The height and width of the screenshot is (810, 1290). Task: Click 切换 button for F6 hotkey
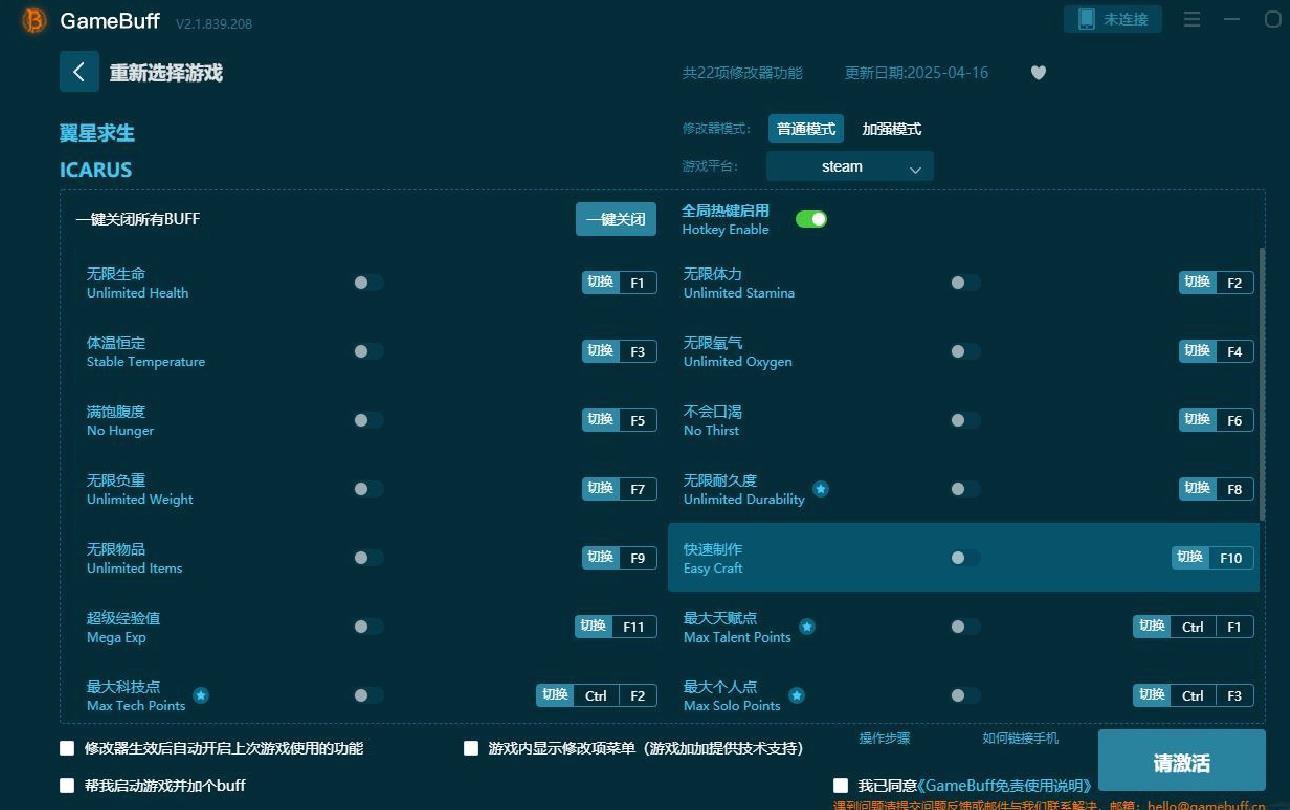(1197, 420)
